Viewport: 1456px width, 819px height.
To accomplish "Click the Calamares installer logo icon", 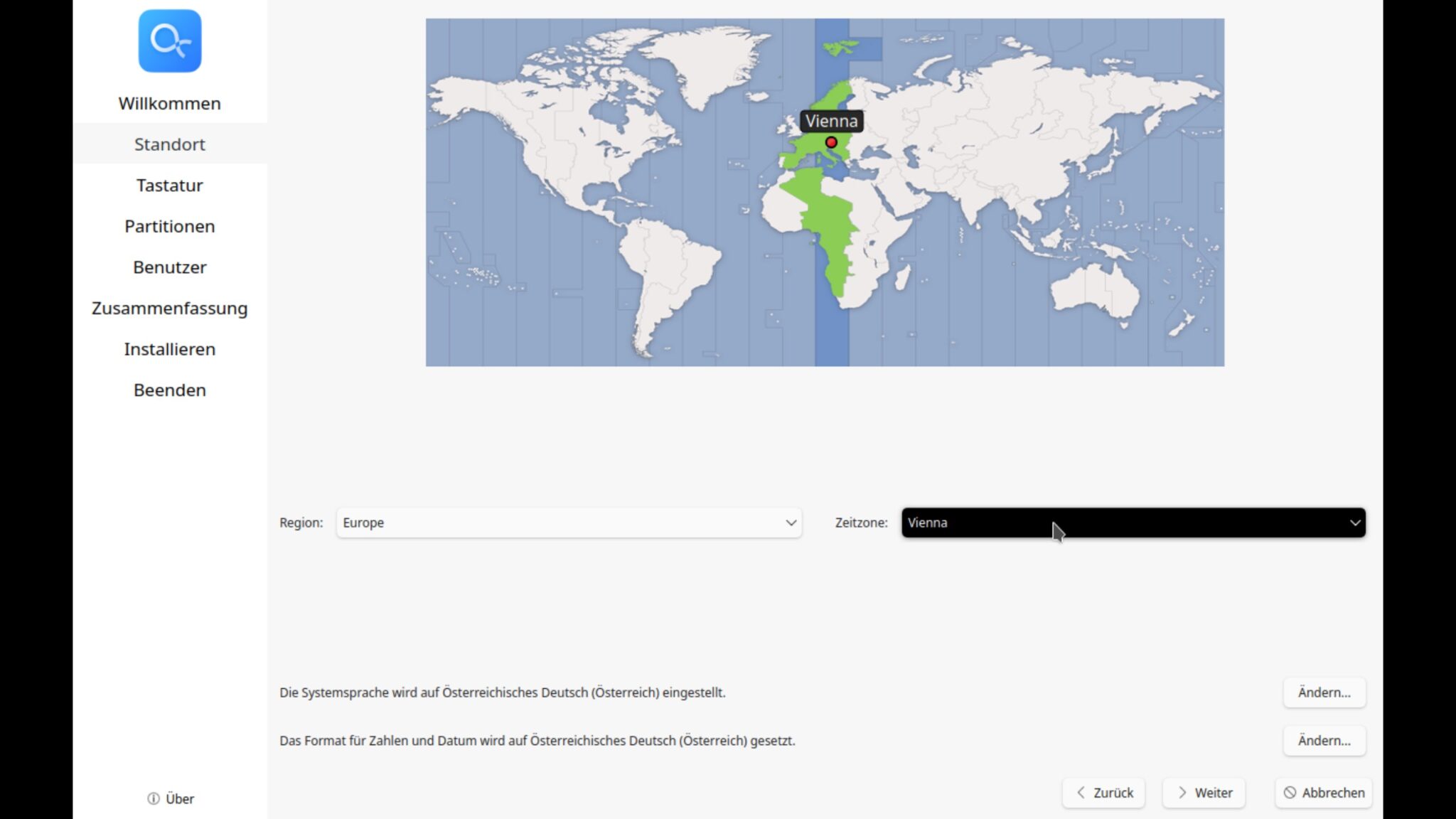I will tap(169, 41).
